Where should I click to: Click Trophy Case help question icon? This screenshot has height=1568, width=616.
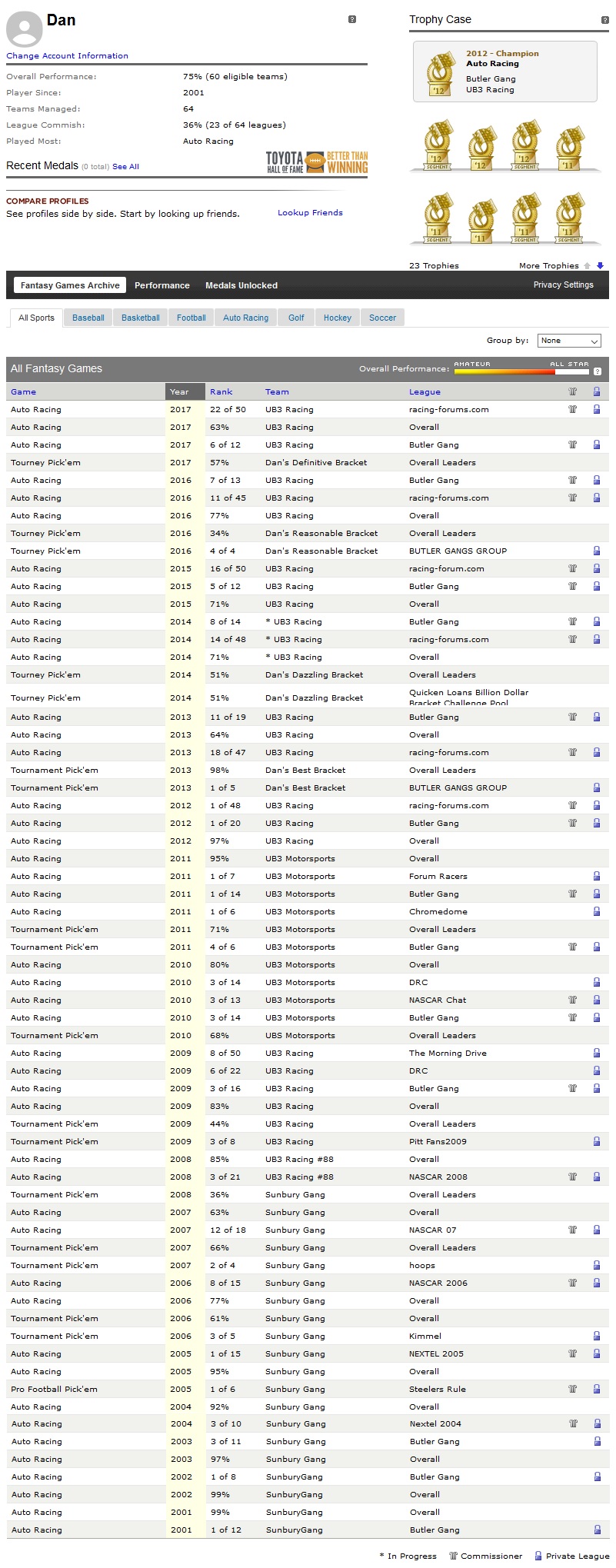pyautogui.click(x=604, y=20)
